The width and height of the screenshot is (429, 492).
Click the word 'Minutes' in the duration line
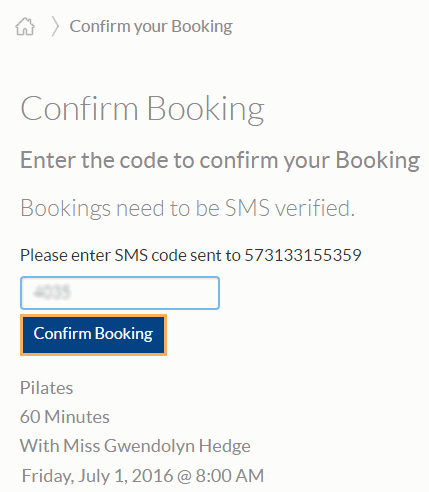click(77, 417)
